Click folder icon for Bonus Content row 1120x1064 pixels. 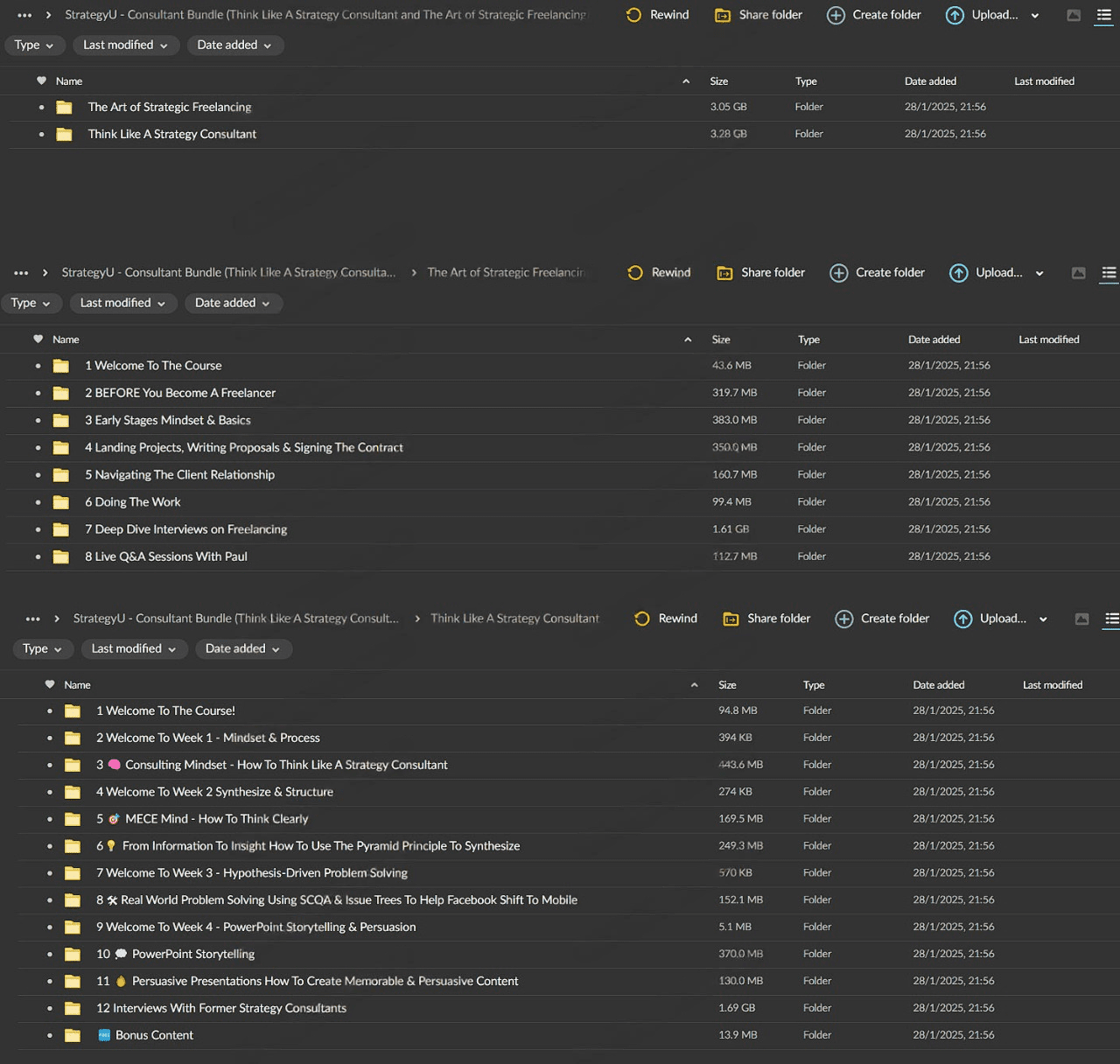[x=73, y=1035]
